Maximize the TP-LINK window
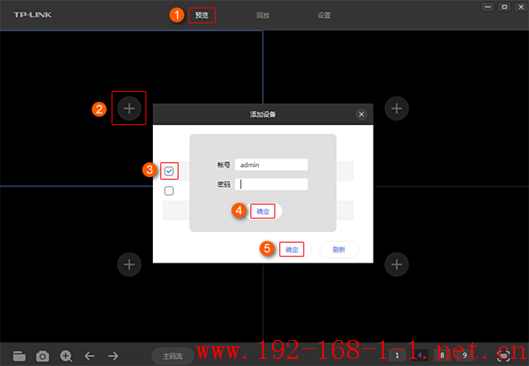Image resolution: width=529 pixels, height=366 pixels. point(504,7)
